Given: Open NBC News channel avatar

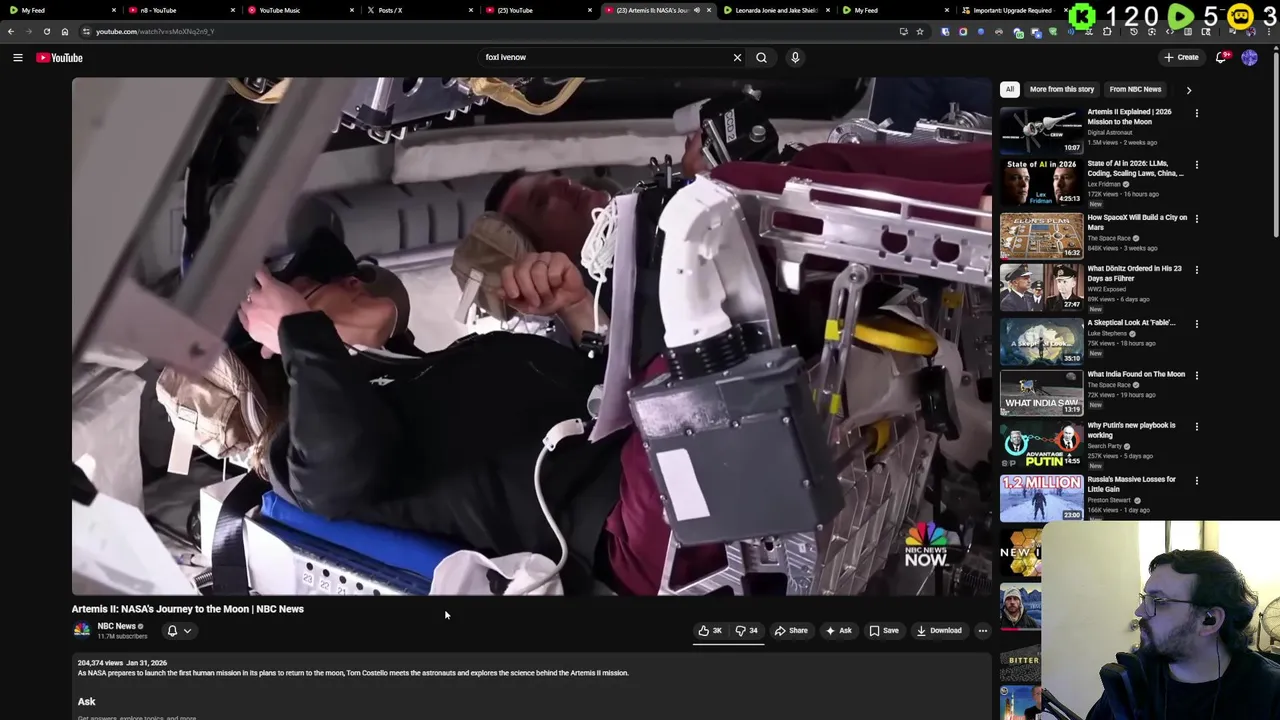Looking at the screenshot, I should point(82,630).
